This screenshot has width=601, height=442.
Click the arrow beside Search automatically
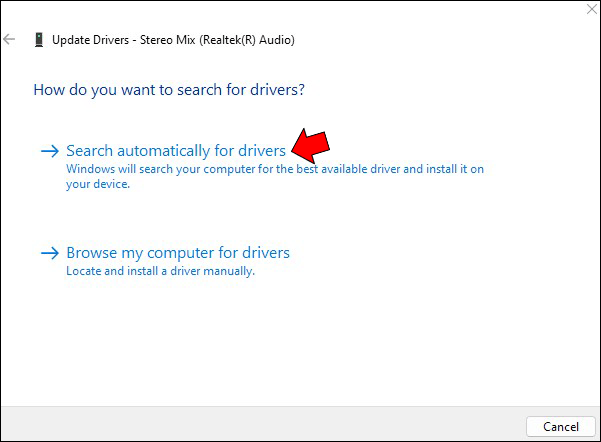50,151
